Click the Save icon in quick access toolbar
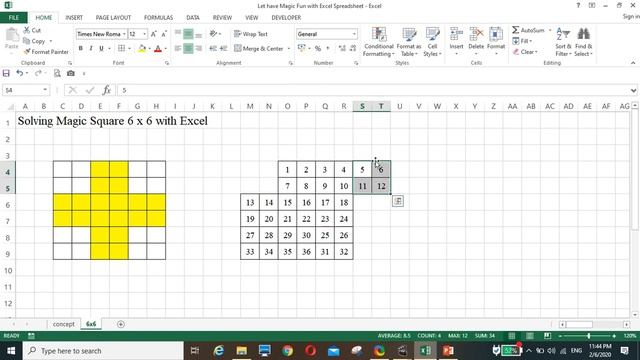Viewport: 640px width, 360px height. (6, 73)
